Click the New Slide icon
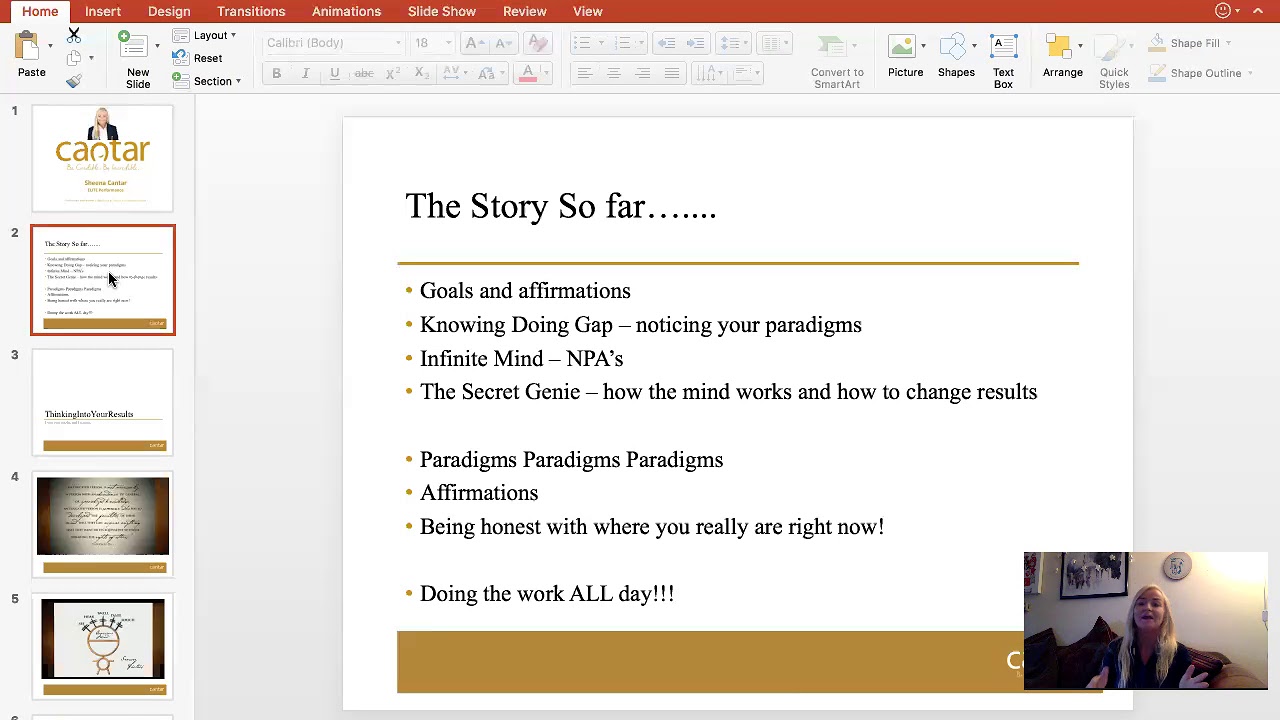The width and height of the screenshot is (1280, 720). click(134, 46)
